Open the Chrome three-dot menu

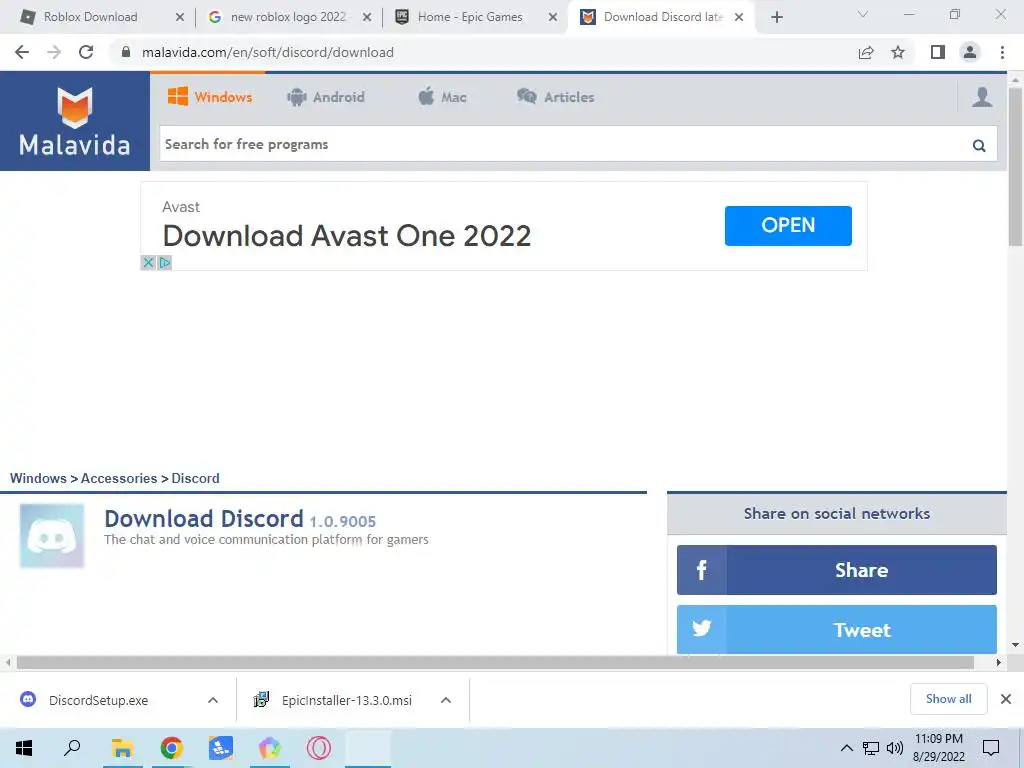[x=1002, y=52]
